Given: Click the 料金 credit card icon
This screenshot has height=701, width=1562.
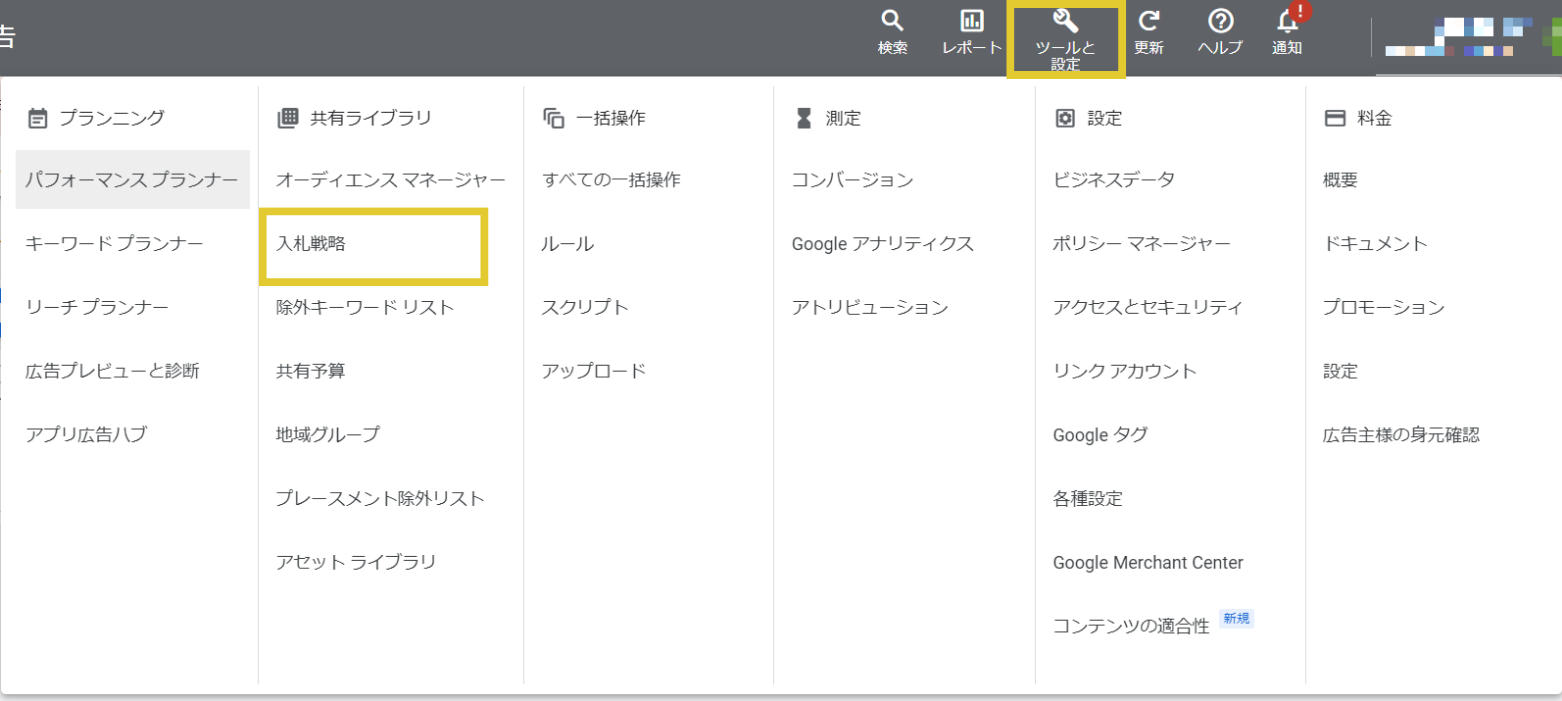Looking at the screenshot, I should [1334, 118].
